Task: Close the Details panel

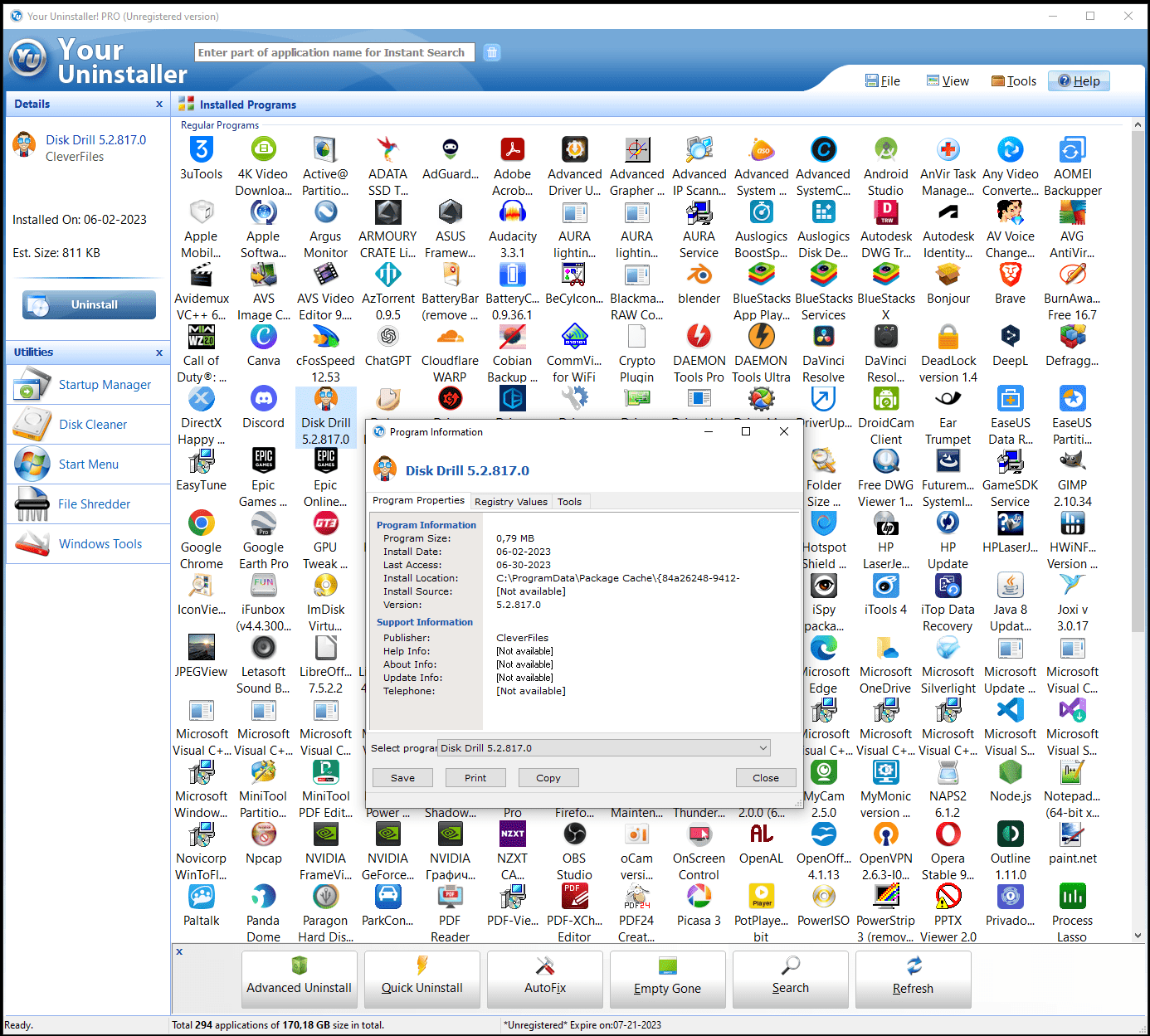Action: (159, 105)
